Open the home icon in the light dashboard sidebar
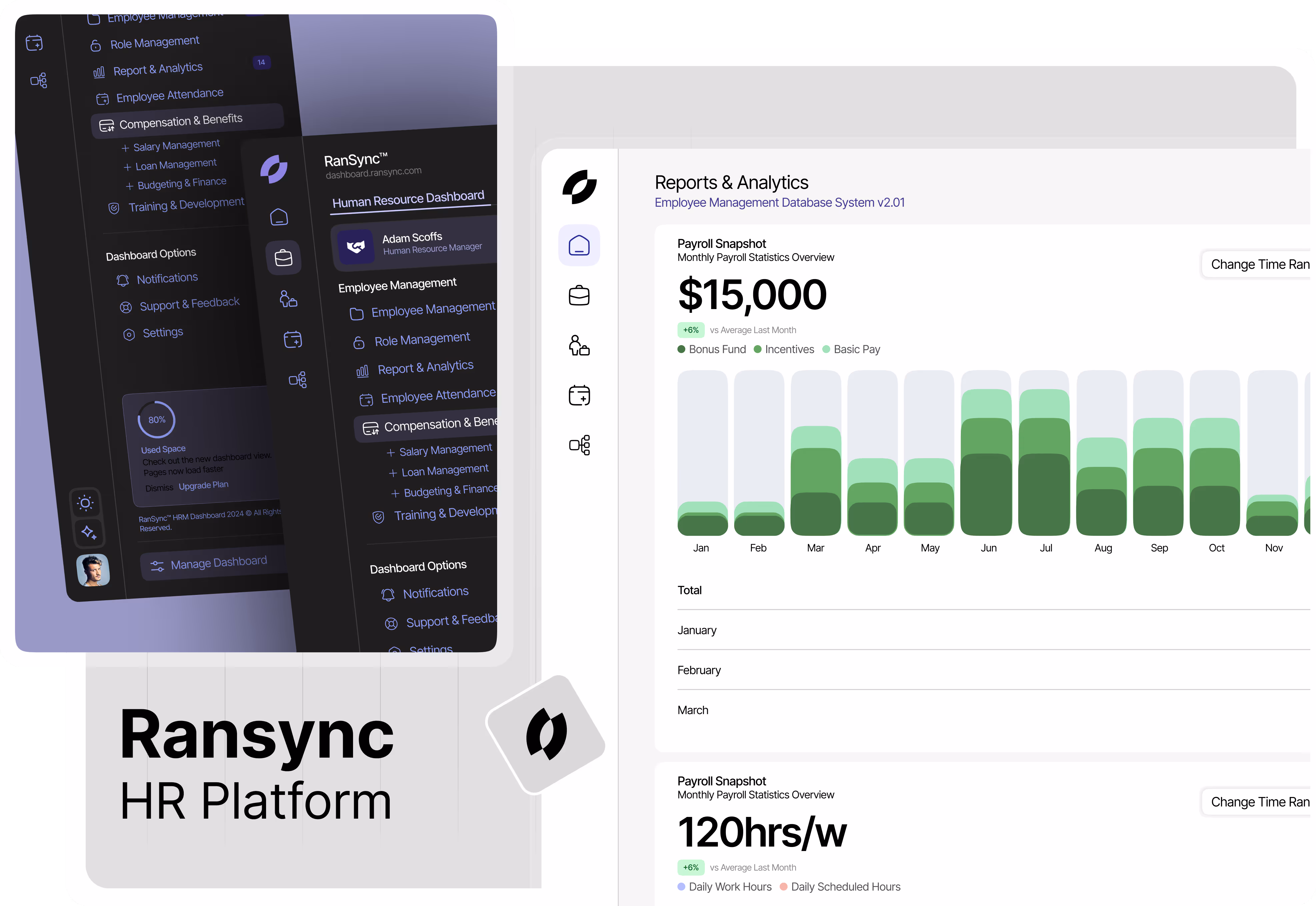Image resolution: width=1316 pixels, height=906 pixels. coord(579,245)
